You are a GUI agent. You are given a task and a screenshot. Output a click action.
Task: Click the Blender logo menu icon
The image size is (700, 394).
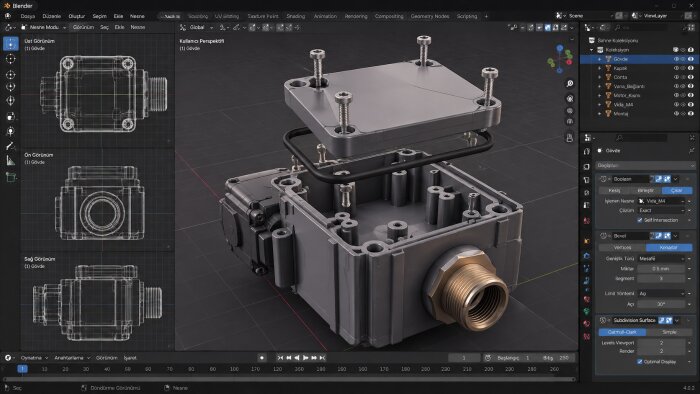tap(8, 16)
